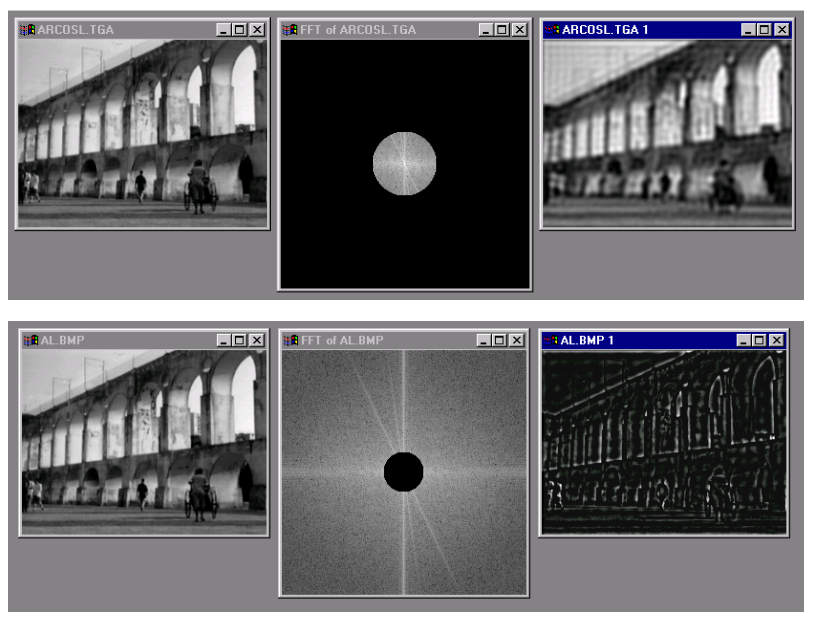This screenshot has width=815, height=623.
Task: Click the ARCOSL.TGA 1 window system icon
Action: pyautogui.click(x=552, y=30)
